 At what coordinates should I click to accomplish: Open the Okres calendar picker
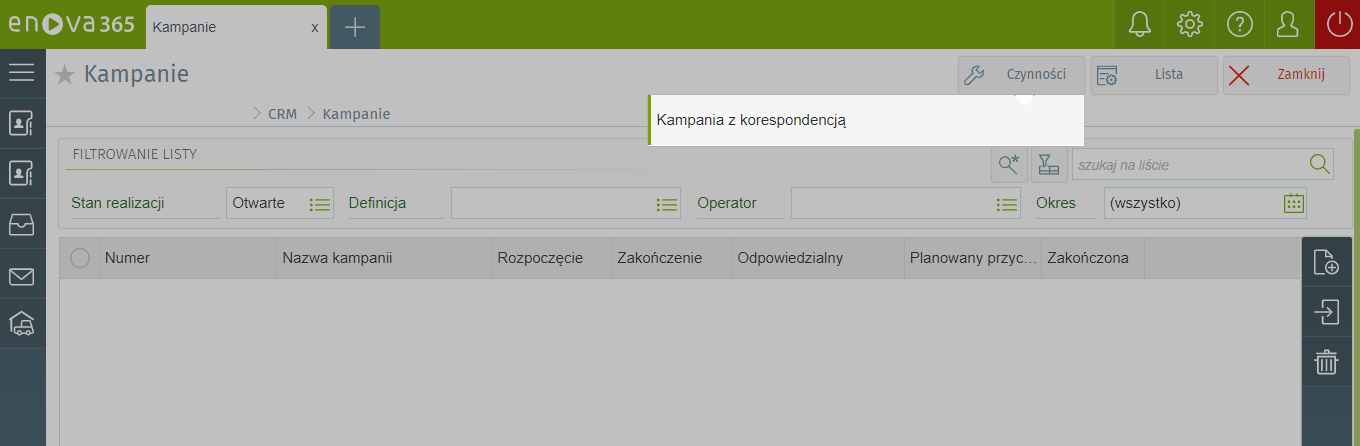coord(1294,203)
